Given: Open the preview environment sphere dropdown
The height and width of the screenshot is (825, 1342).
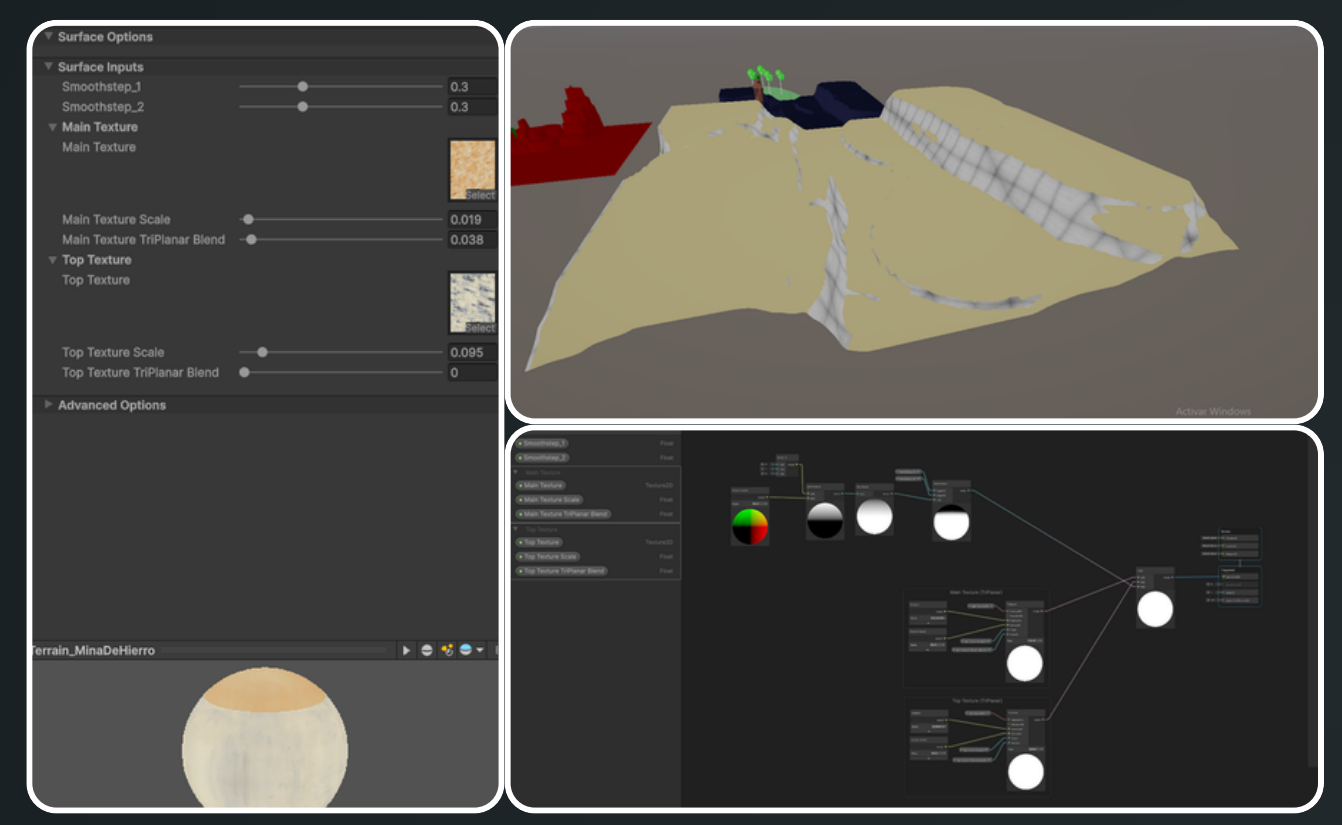Looking at the screenshot, I should (470, 650).
